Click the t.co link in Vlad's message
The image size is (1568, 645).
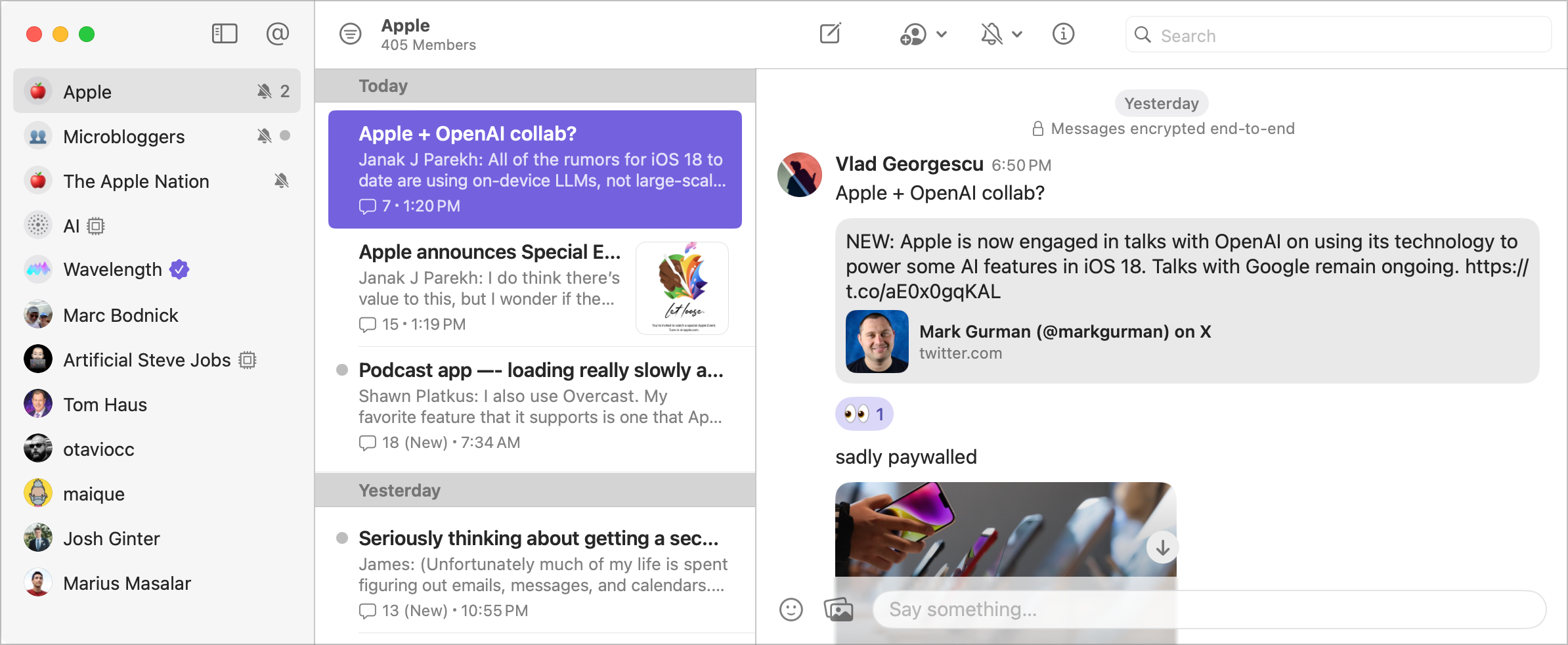923,292
